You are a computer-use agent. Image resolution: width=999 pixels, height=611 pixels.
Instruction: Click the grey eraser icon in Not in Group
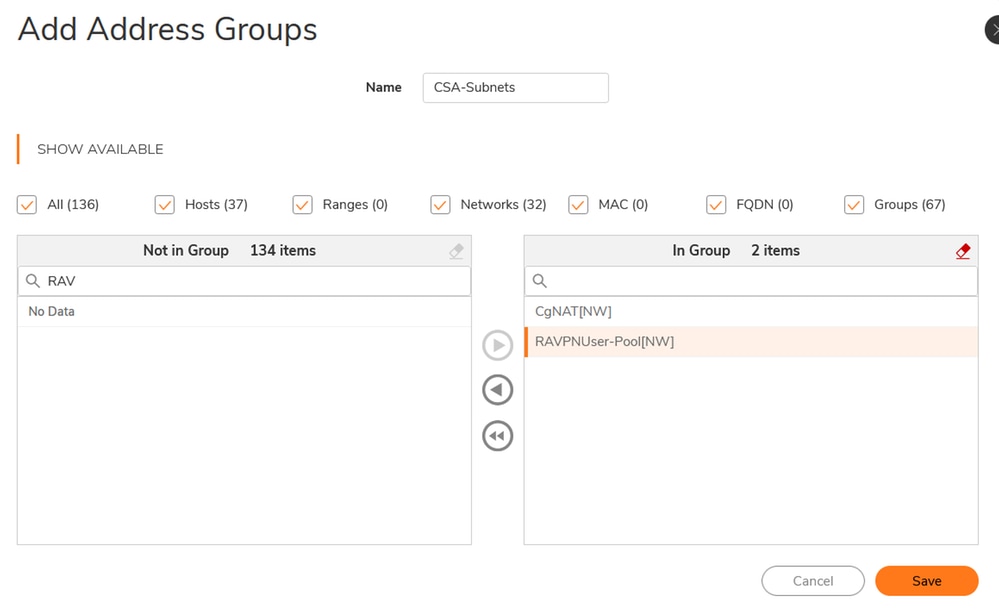click(456, 251)
